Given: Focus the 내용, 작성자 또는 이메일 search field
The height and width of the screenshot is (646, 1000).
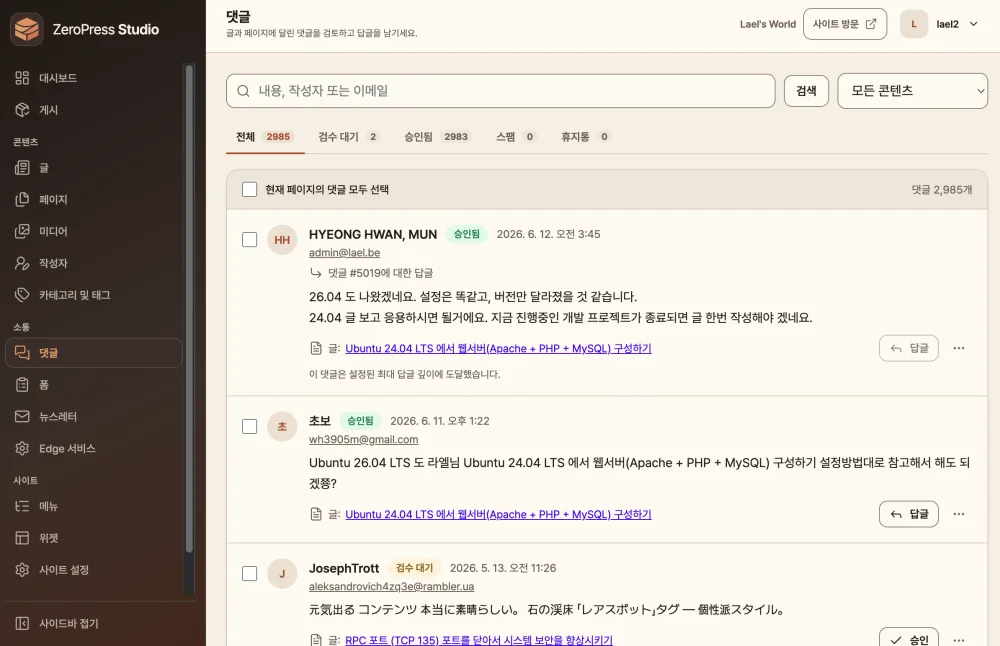Looking at the screenshot, I should (x=501, y=91).
